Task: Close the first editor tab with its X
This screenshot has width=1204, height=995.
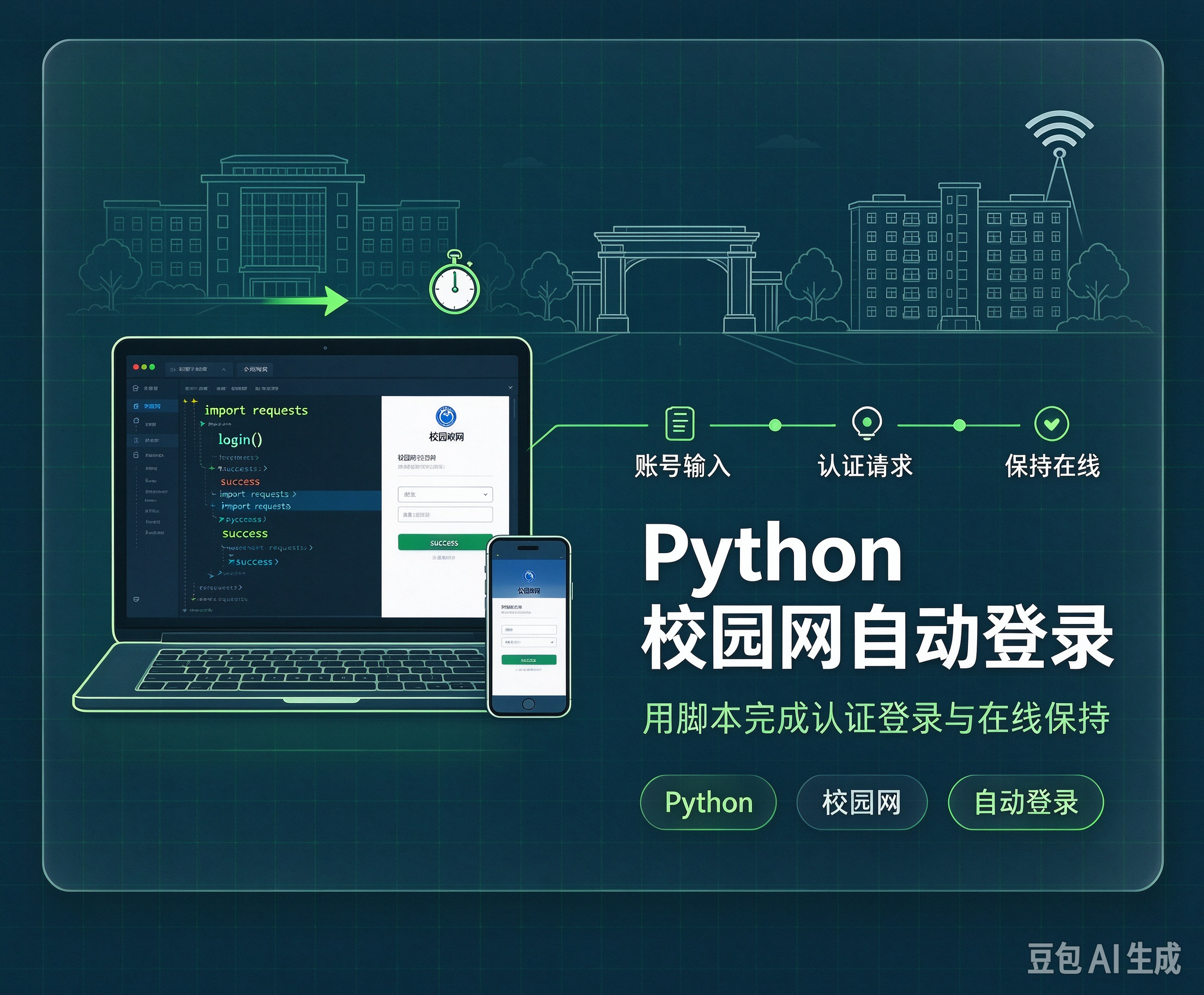Action: click(x=224, y=370)
